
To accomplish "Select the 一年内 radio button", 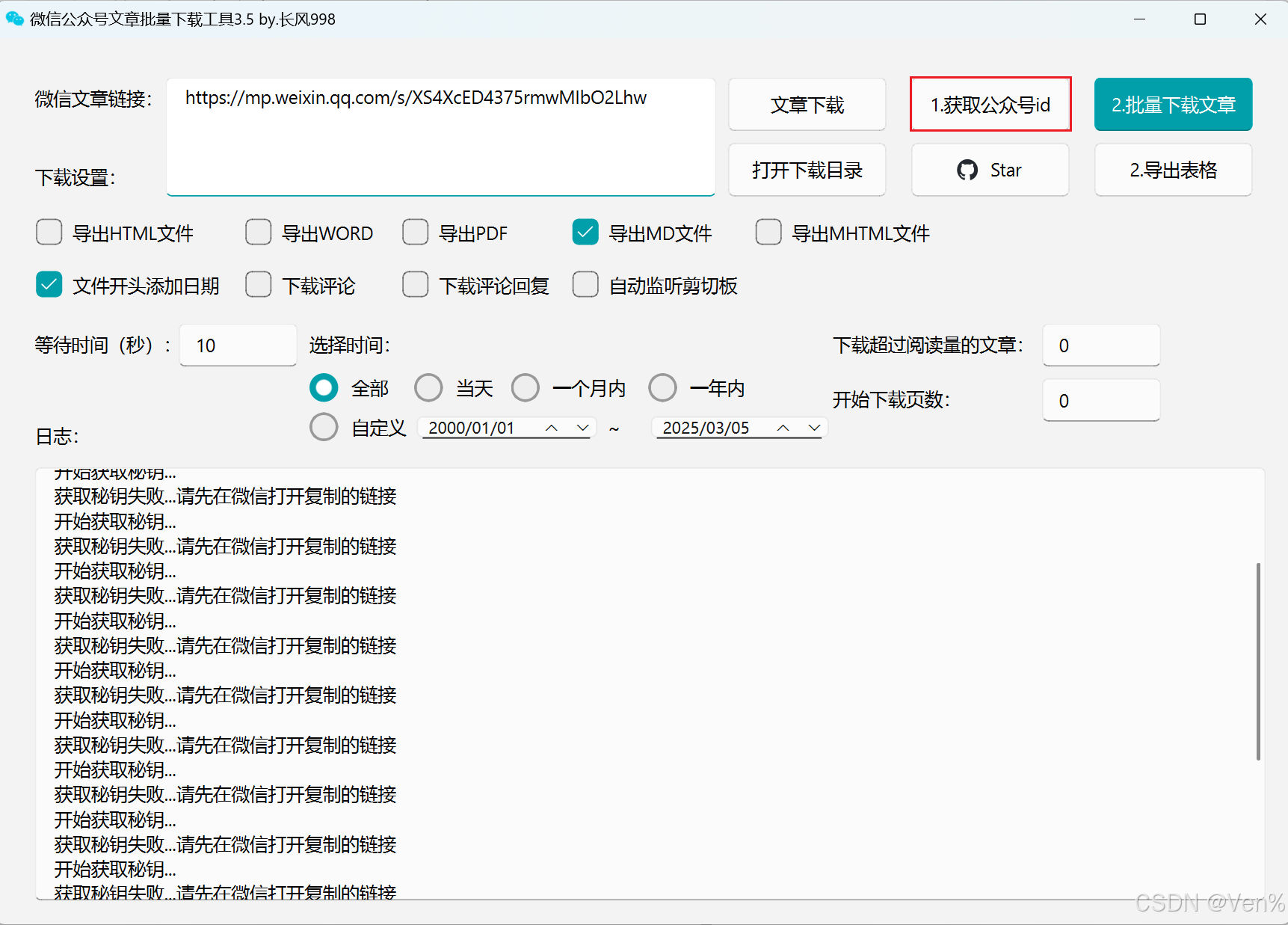I will pyautogui.click(x=662, y=388).
